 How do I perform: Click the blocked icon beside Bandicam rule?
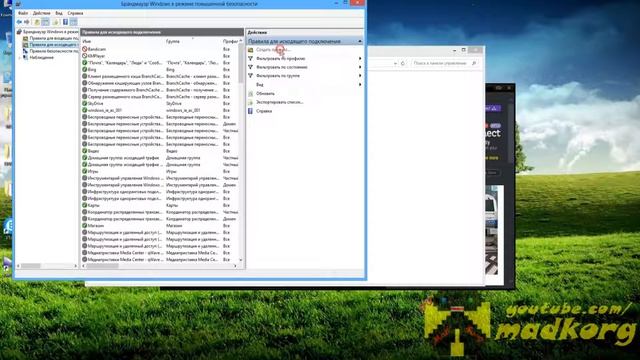pyautogui.click(x=84, y=49)
